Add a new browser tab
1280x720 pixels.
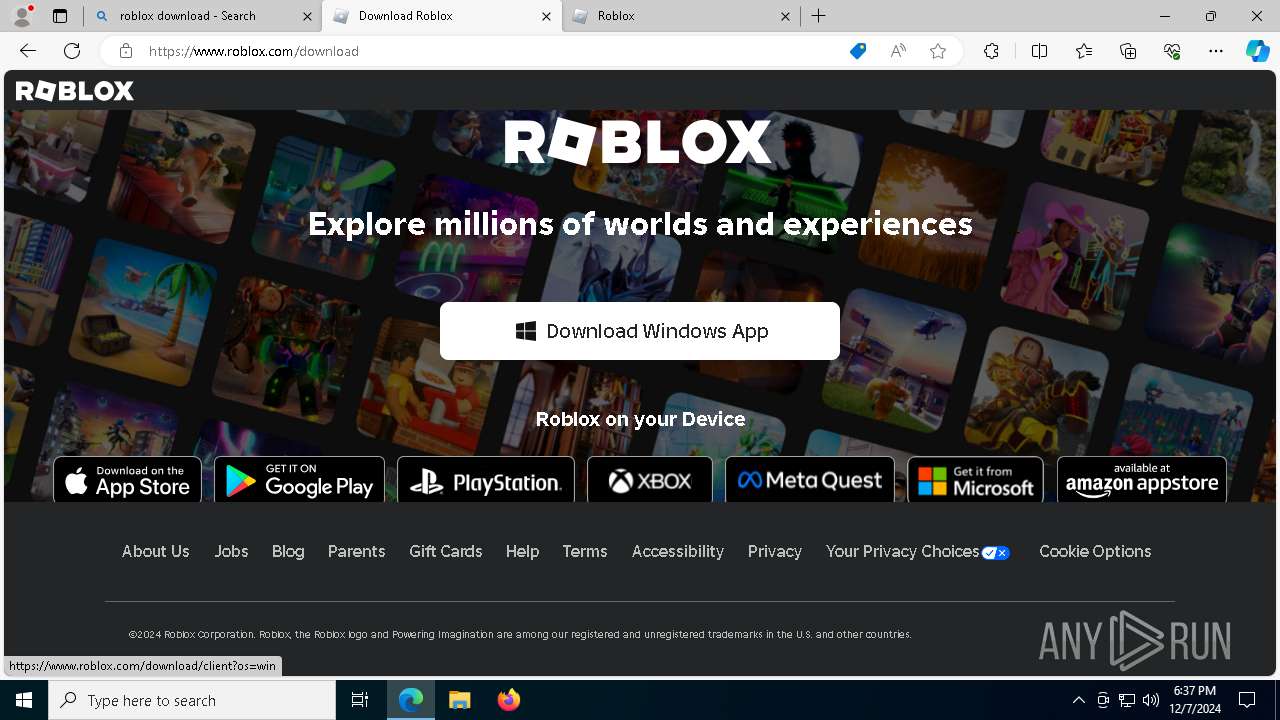pos(818,16)
